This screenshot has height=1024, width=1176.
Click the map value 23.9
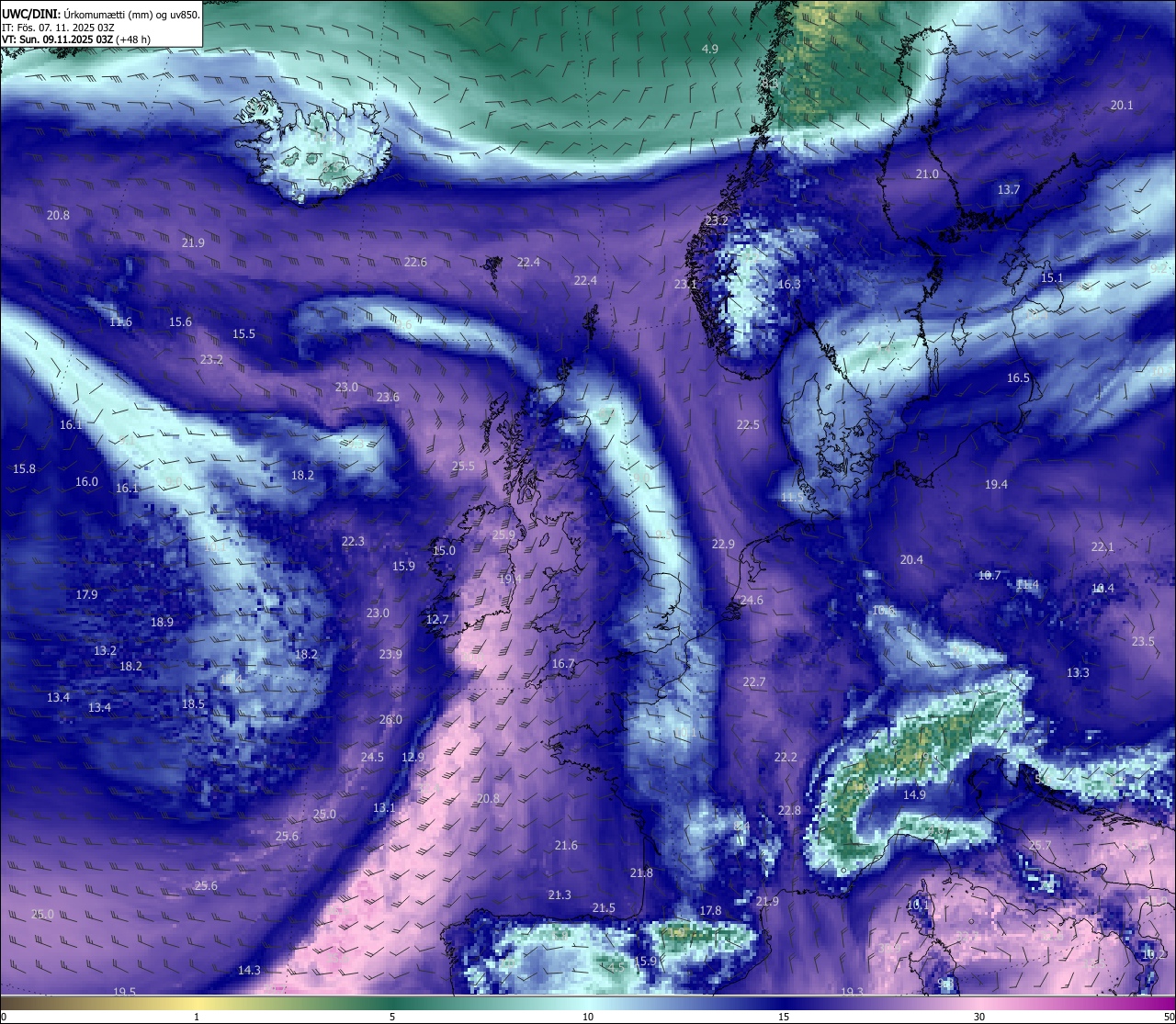point(390,655)
